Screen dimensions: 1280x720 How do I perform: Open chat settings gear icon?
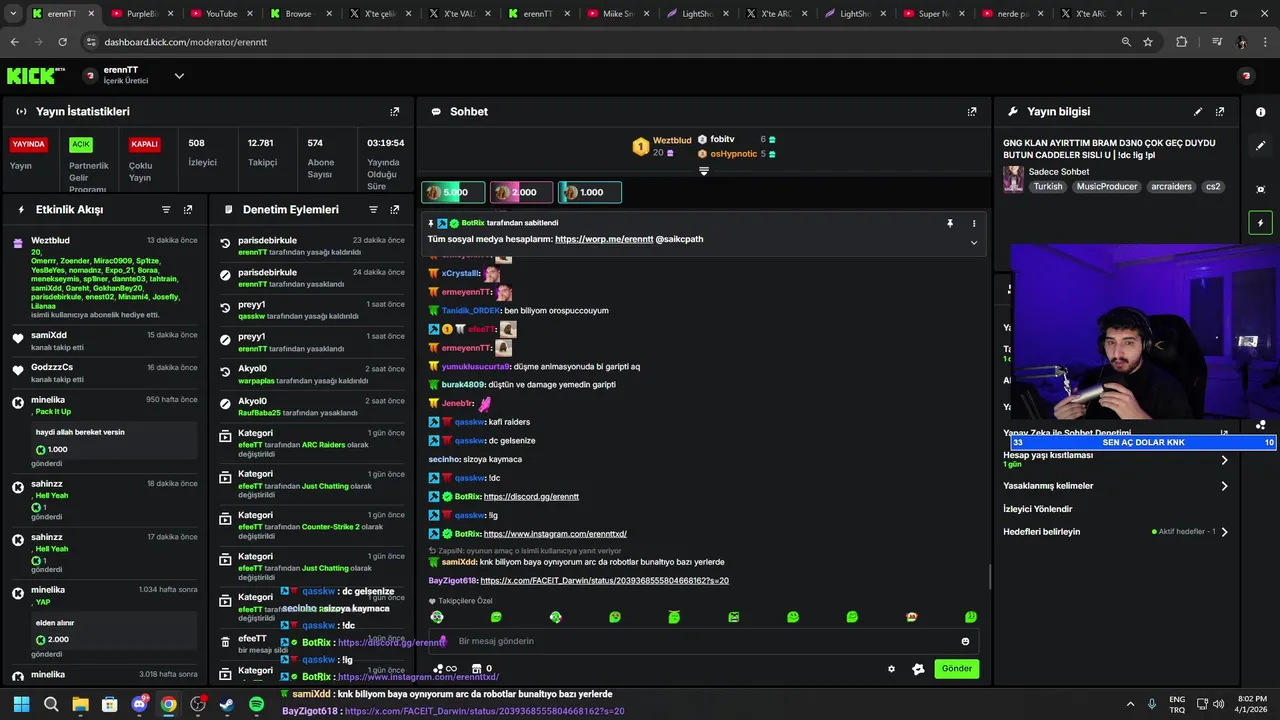point(891,669)
